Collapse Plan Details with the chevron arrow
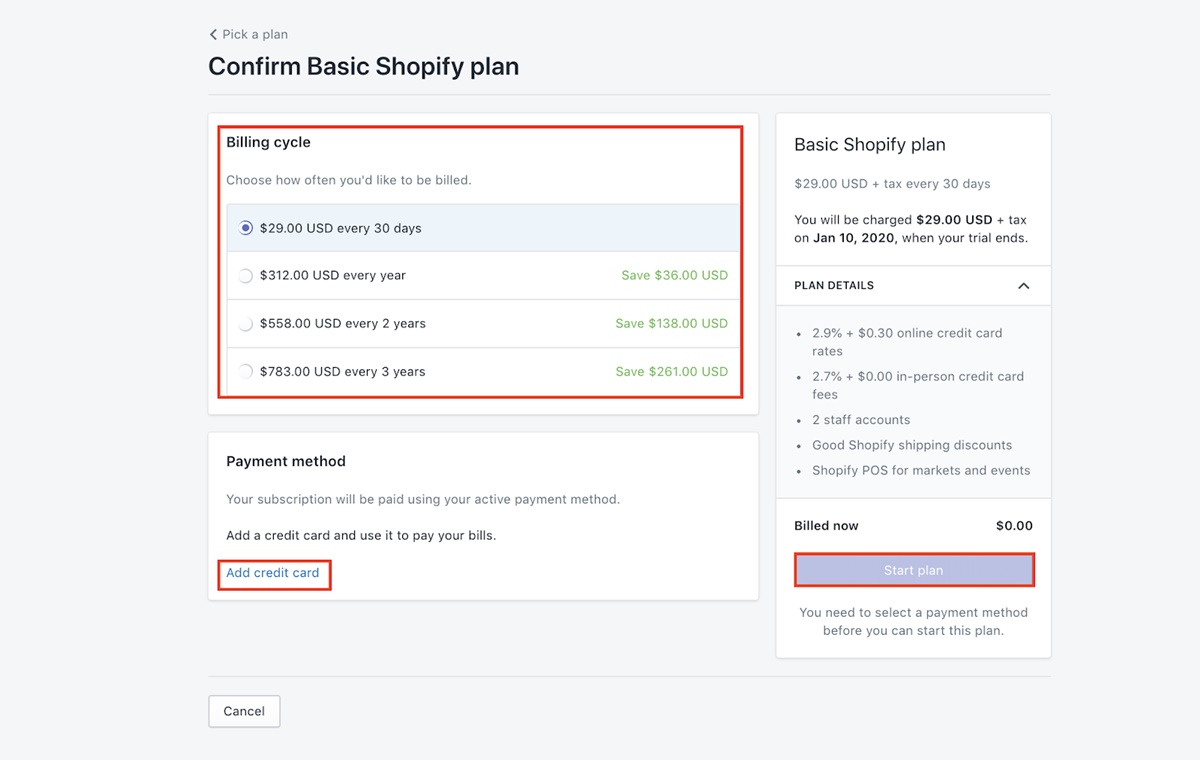This screenshot has width=1200, height=760. (1023, 286)
